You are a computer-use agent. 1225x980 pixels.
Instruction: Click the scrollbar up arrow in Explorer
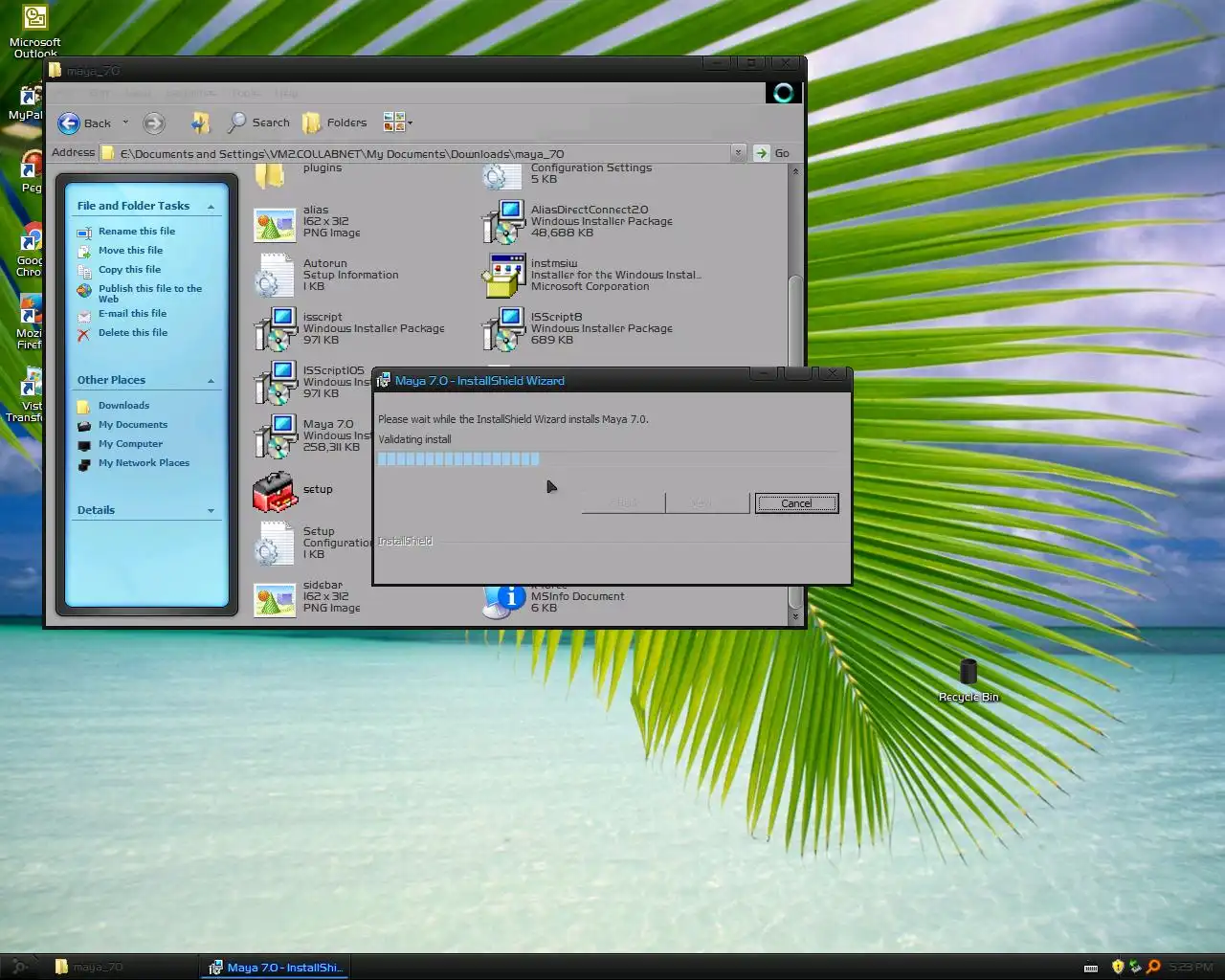click(794, 171)
